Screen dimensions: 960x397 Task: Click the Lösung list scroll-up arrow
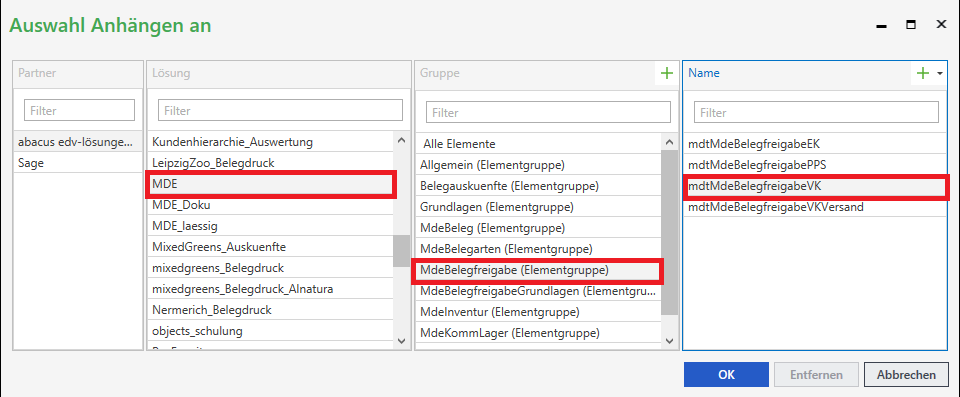pos(401,141)
